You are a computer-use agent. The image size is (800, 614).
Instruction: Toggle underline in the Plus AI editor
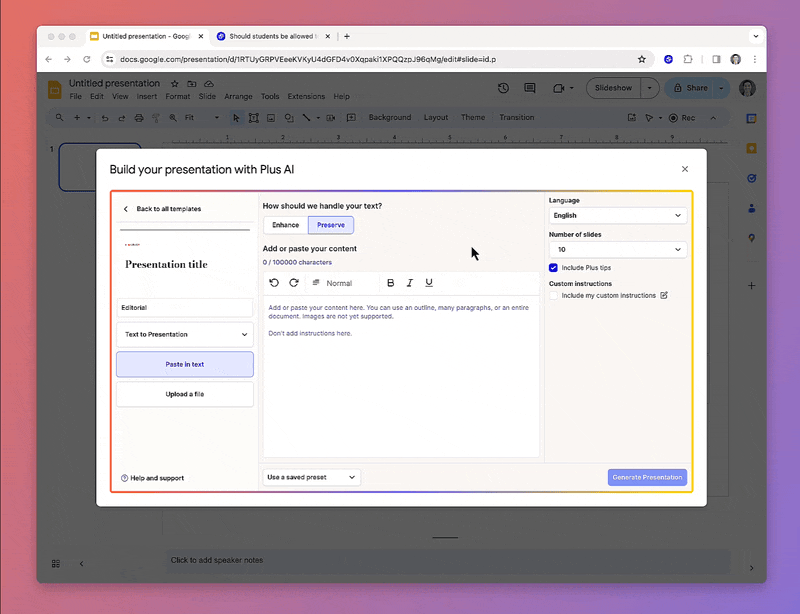(429, 283)
